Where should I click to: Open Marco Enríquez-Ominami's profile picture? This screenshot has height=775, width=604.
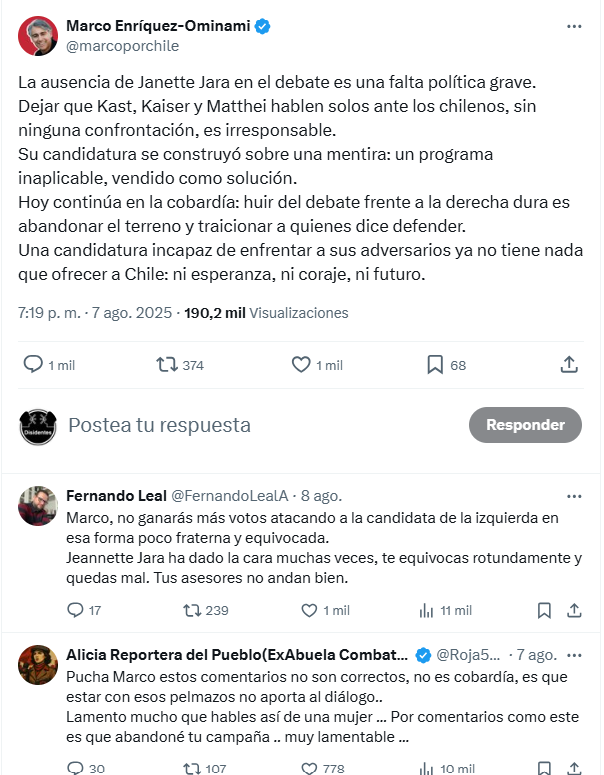[38, 35]
